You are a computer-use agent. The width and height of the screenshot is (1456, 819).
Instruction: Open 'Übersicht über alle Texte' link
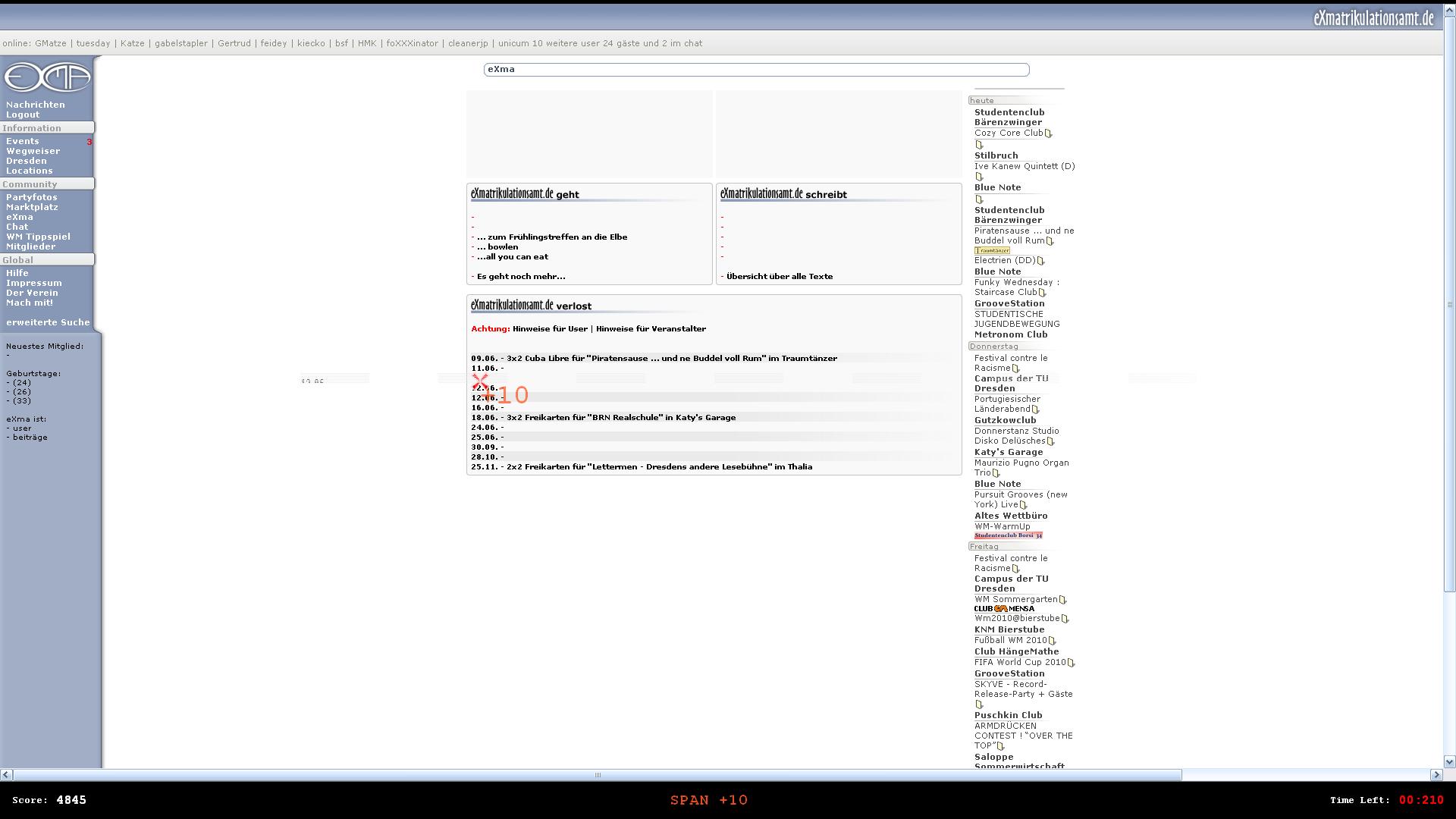point(780,277)
